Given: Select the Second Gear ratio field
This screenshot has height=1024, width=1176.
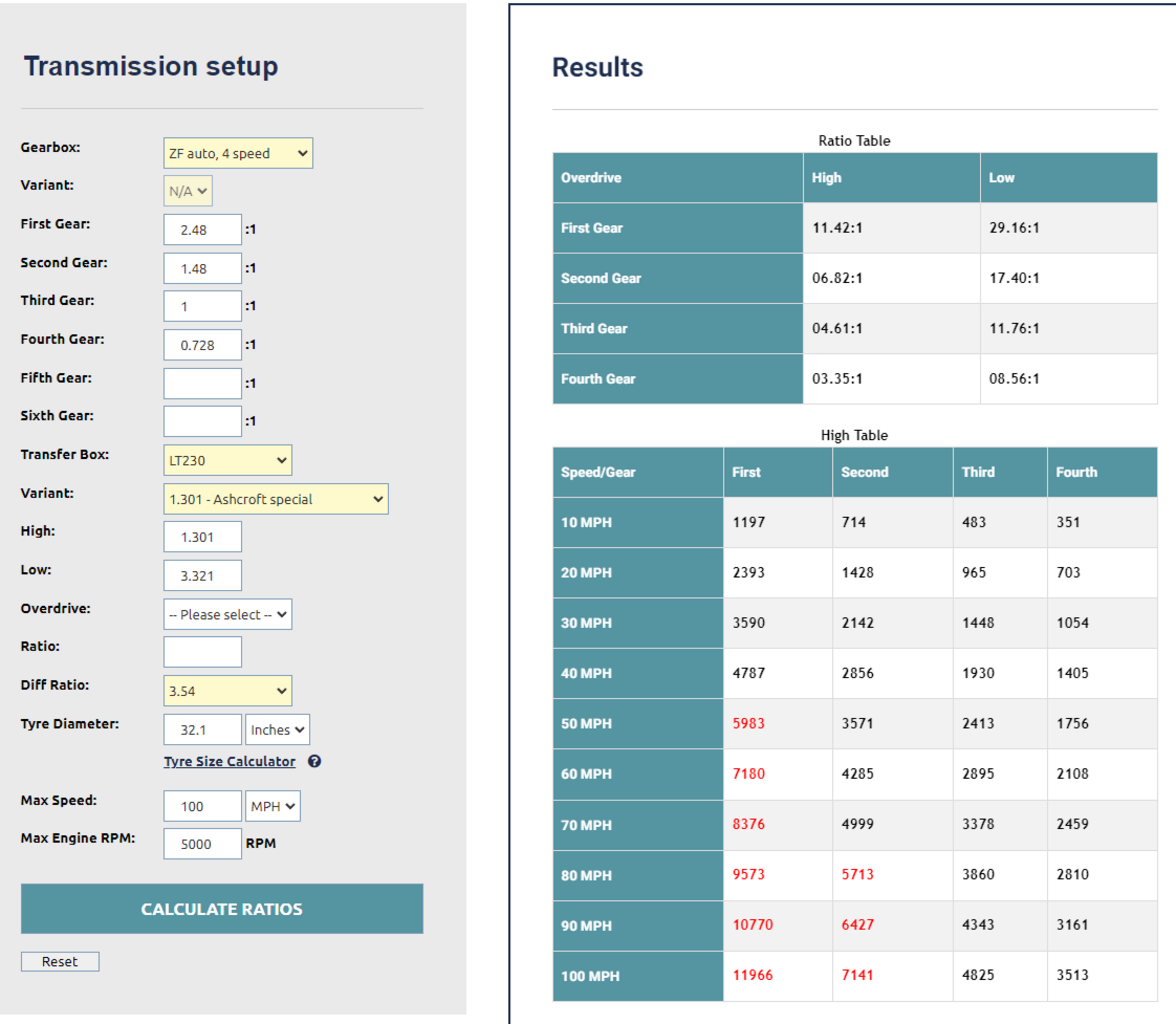Looking at the screenshot, I should pyautogui.click(x=202, y=269).
